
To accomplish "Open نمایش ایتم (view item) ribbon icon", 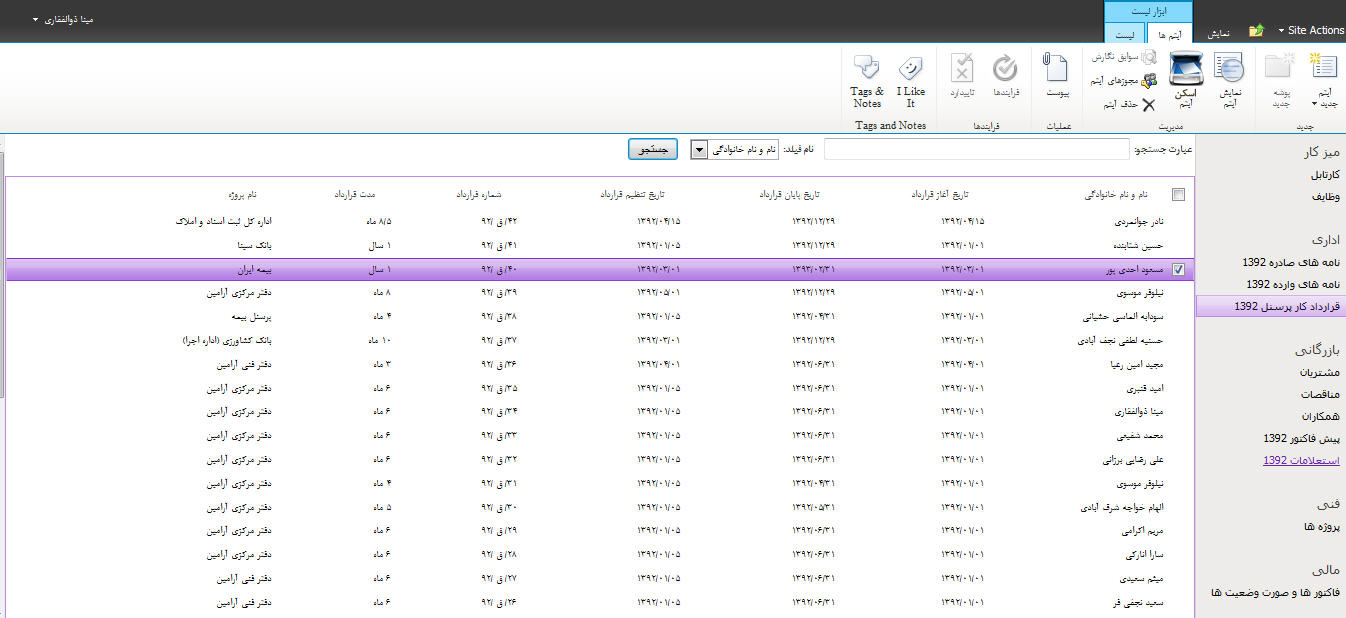I will click(1229, 67).
